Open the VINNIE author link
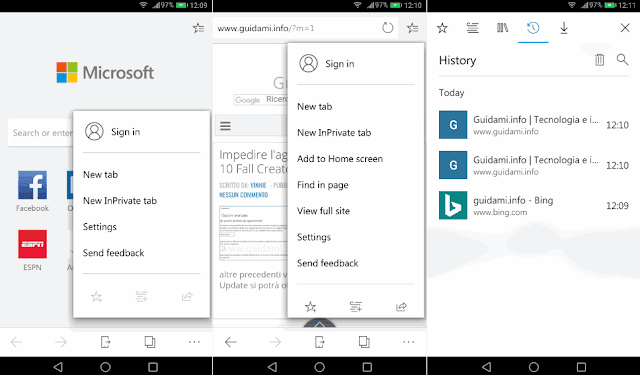 click(x=258, y=185)
